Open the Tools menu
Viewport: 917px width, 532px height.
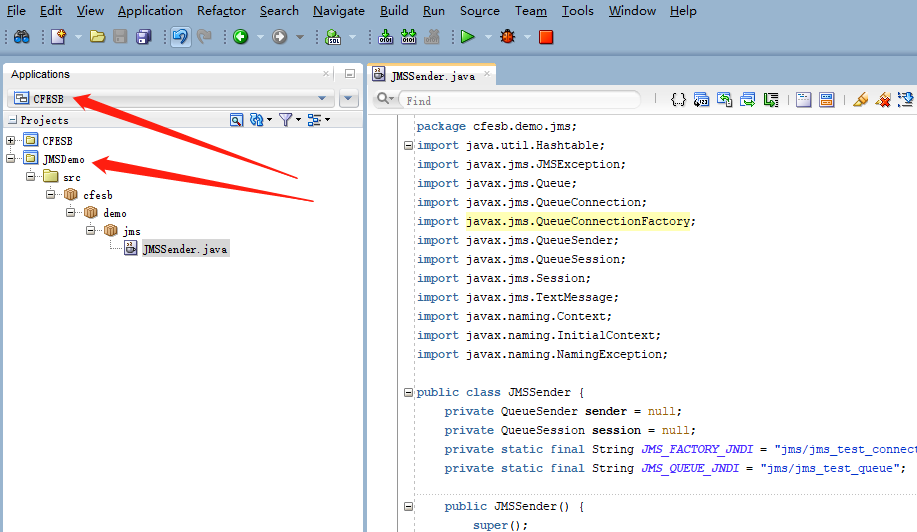point(578,11)
